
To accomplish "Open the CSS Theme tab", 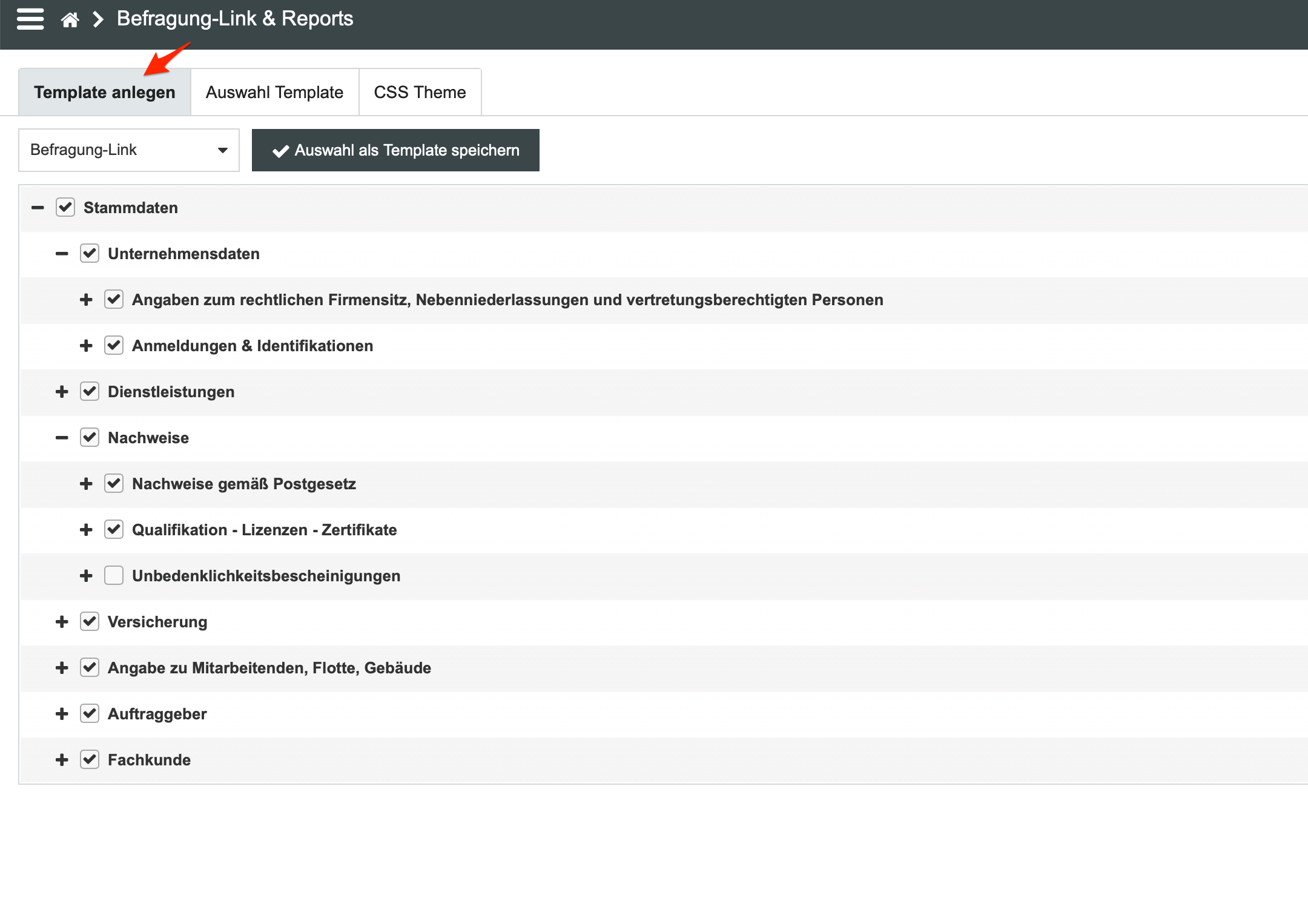I will [x=420, y=92].
